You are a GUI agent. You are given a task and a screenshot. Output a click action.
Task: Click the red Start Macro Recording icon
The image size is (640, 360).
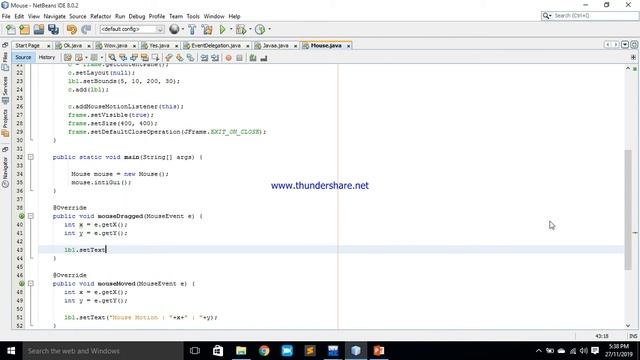229,58
